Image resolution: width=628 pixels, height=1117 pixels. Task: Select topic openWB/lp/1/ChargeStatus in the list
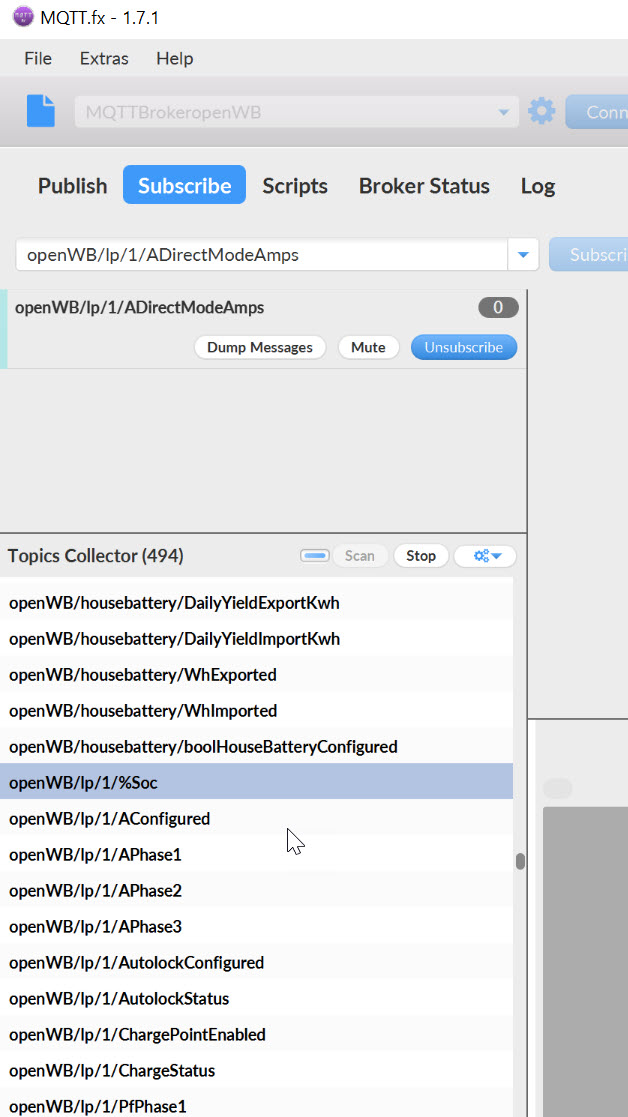pyautogui.click(x=112, y=1070)
